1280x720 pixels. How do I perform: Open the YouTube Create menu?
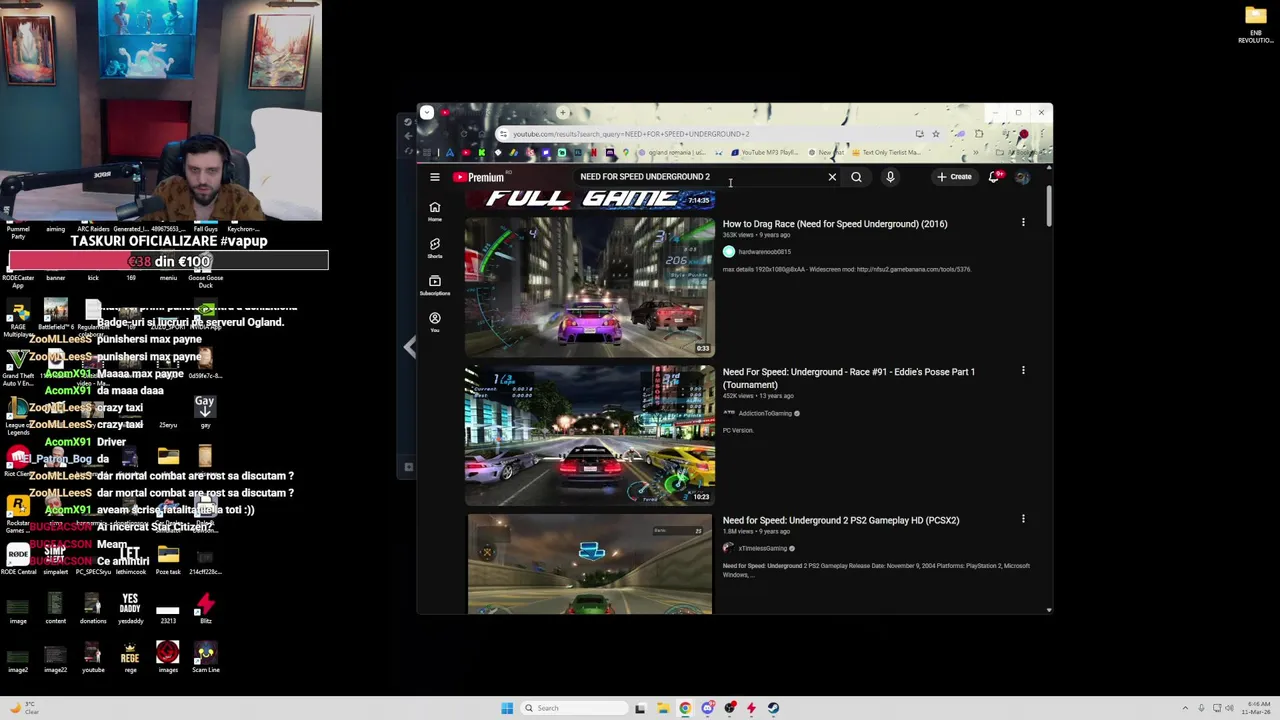[x=954, y=177]
